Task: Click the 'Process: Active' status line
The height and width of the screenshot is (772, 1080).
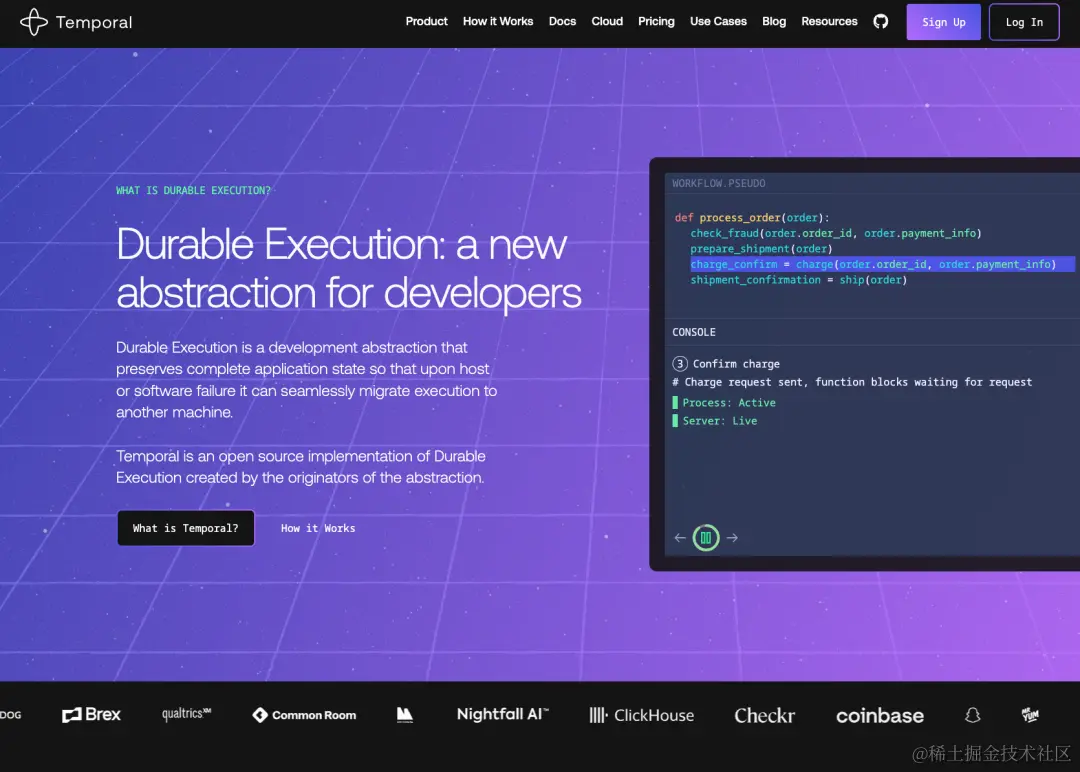Action: [x=724, y=402]
